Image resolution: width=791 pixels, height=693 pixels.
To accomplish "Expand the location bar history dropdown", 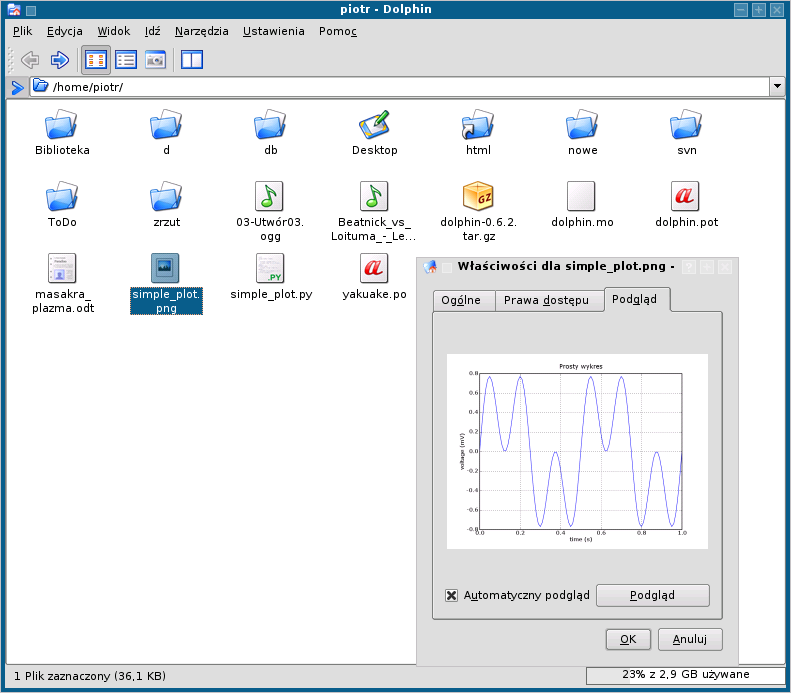I will click(x=776, y=87).
